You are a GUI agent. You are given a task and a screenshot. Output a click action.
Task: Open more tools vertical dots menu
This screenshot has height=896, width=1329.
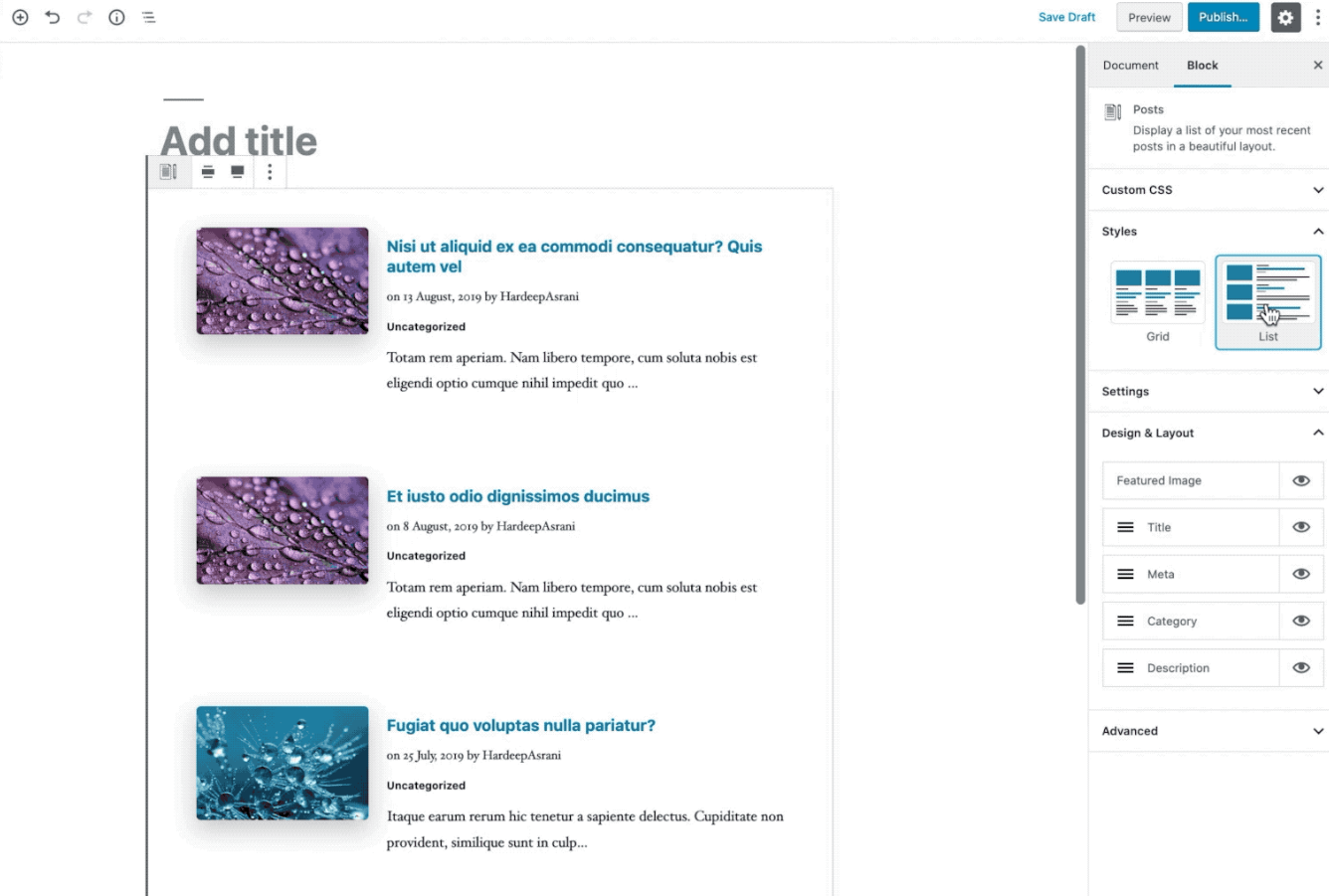(1318, 17)
